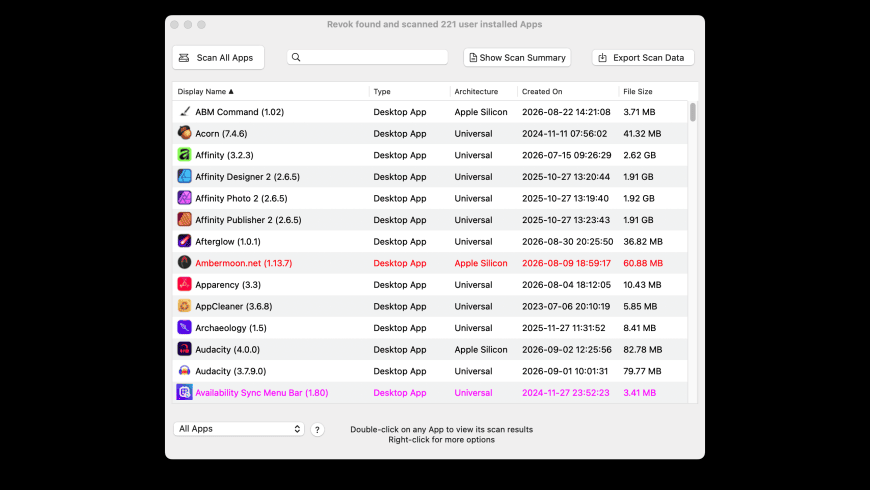The width and height of the screenshot is (870, 490).
Task: Click the Affinity Designer 2 icon
Action: pos(184,176)
